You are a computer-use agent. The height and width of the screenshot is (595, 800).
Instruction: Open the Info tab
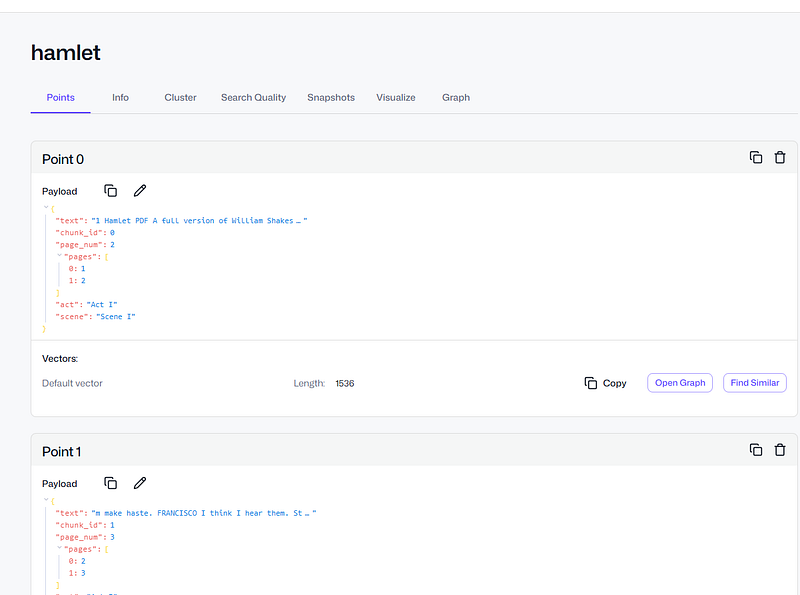[120, 97]
